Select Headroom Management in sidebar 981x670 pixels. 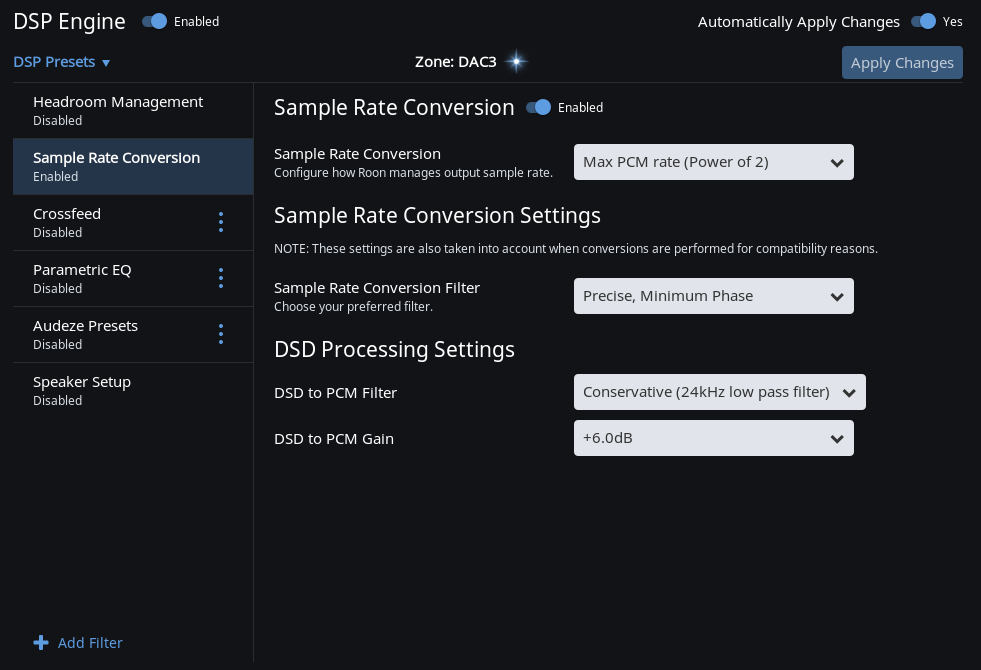point(118,110)
